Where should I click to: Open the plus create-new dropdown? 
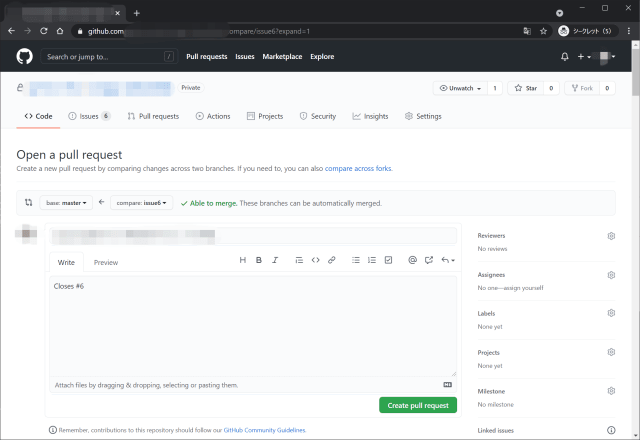click(x=584, y=57)
